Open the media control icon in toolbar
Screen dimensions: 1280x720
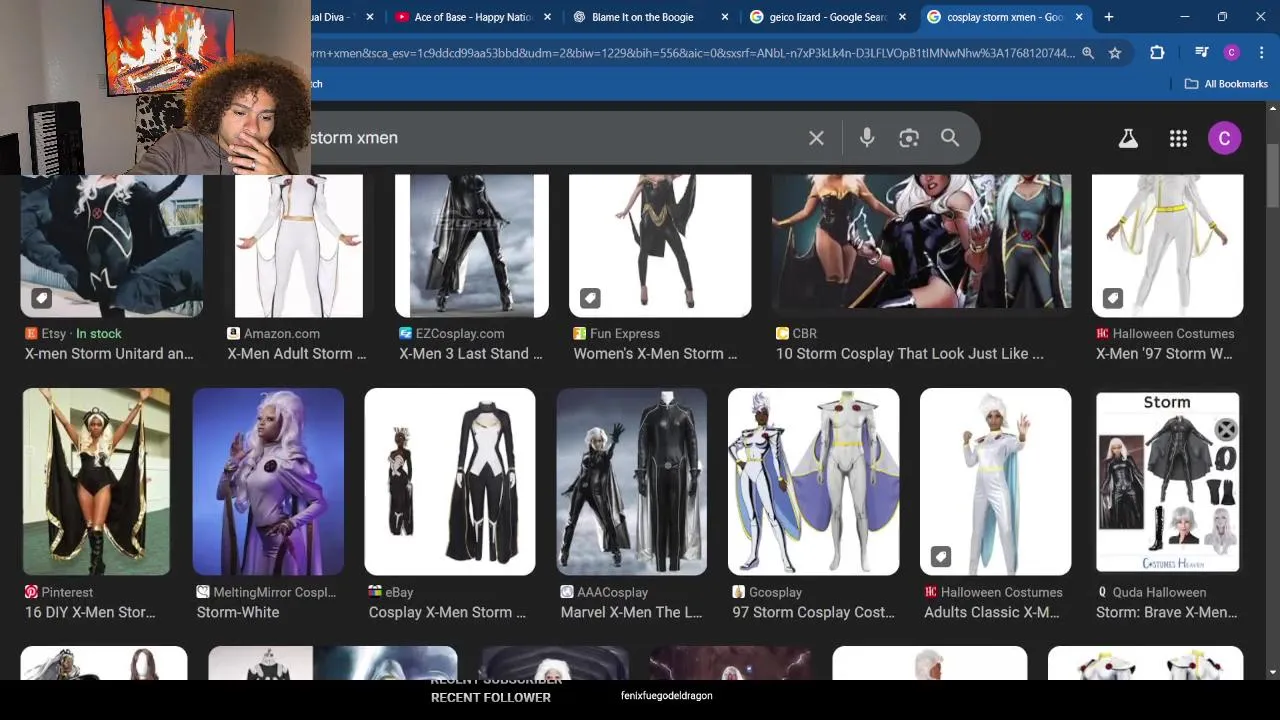click(x=1202, y=53)
